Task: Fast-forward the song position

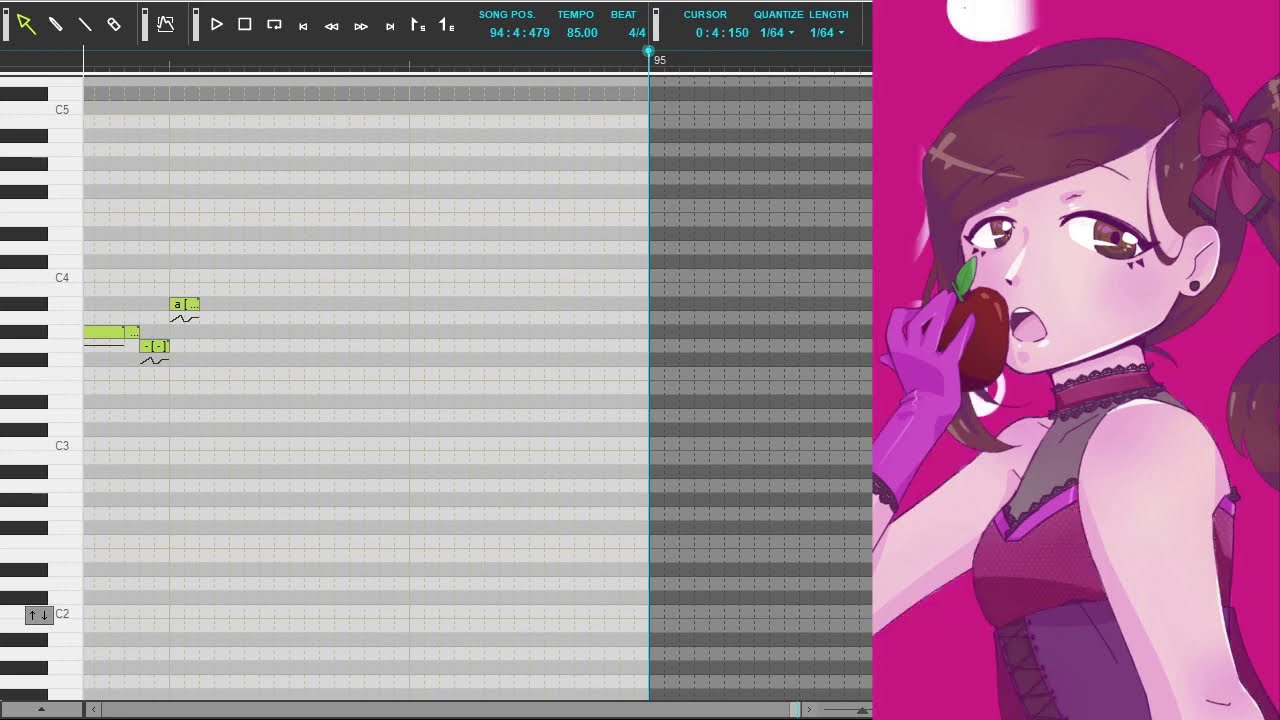Action: (x=361, y=26)
